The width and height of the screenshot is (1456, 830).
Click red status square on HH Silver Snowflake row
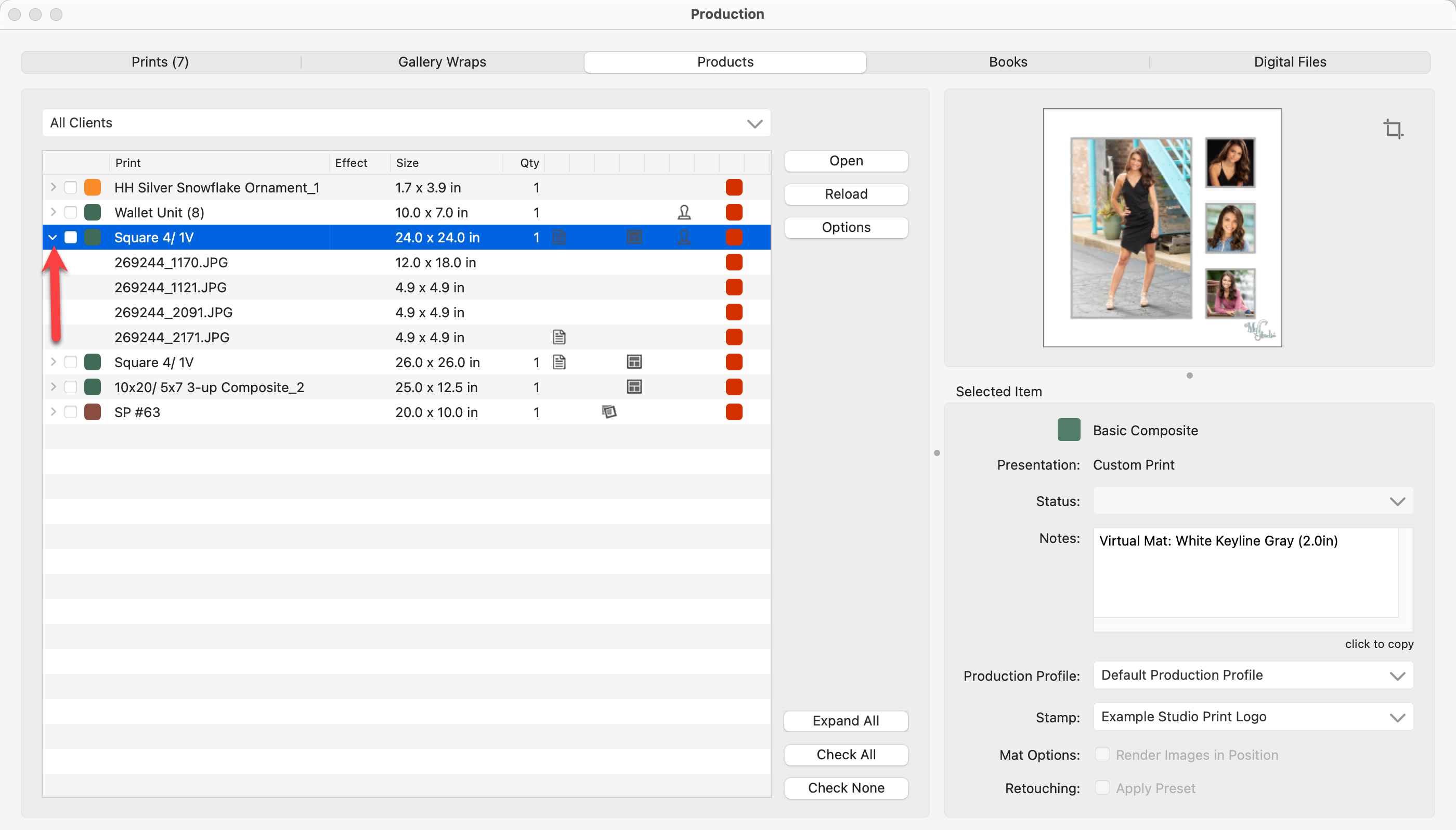click(x=733, y=188)
